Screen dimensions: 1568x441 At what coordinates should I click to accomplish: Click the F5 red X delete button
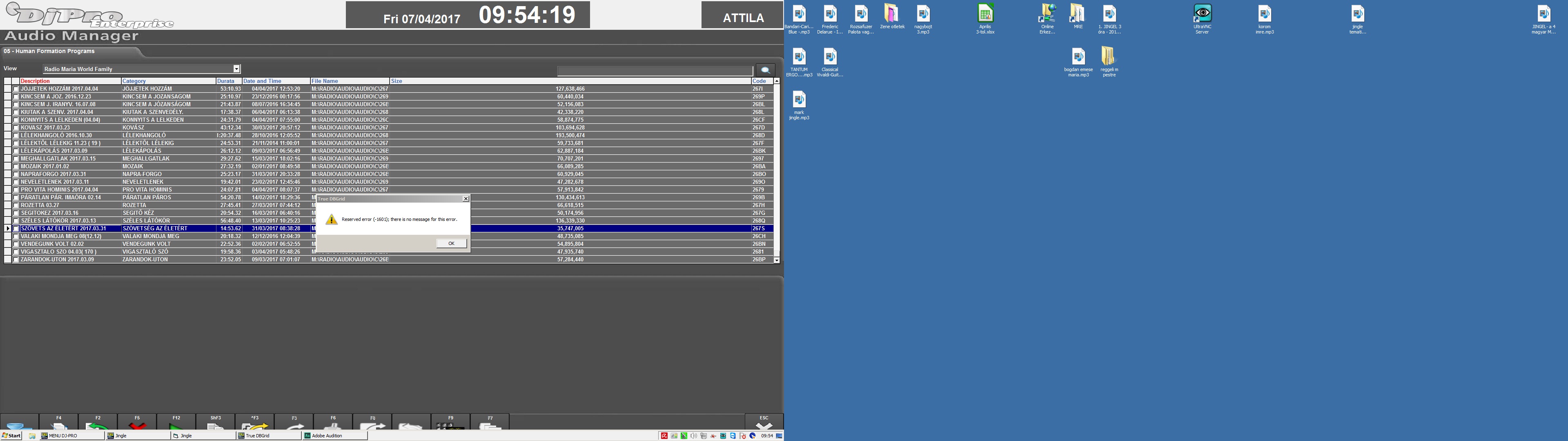tap(137, 423)
